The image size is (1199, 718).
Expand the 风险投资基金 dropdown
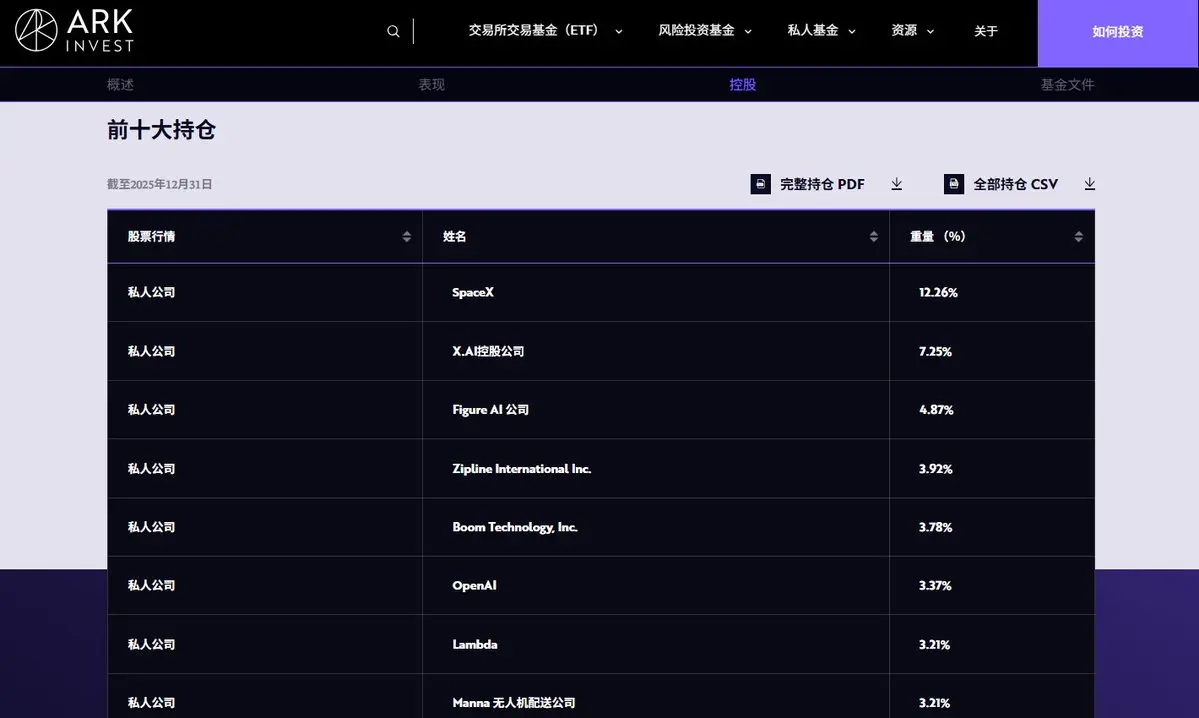705,31
